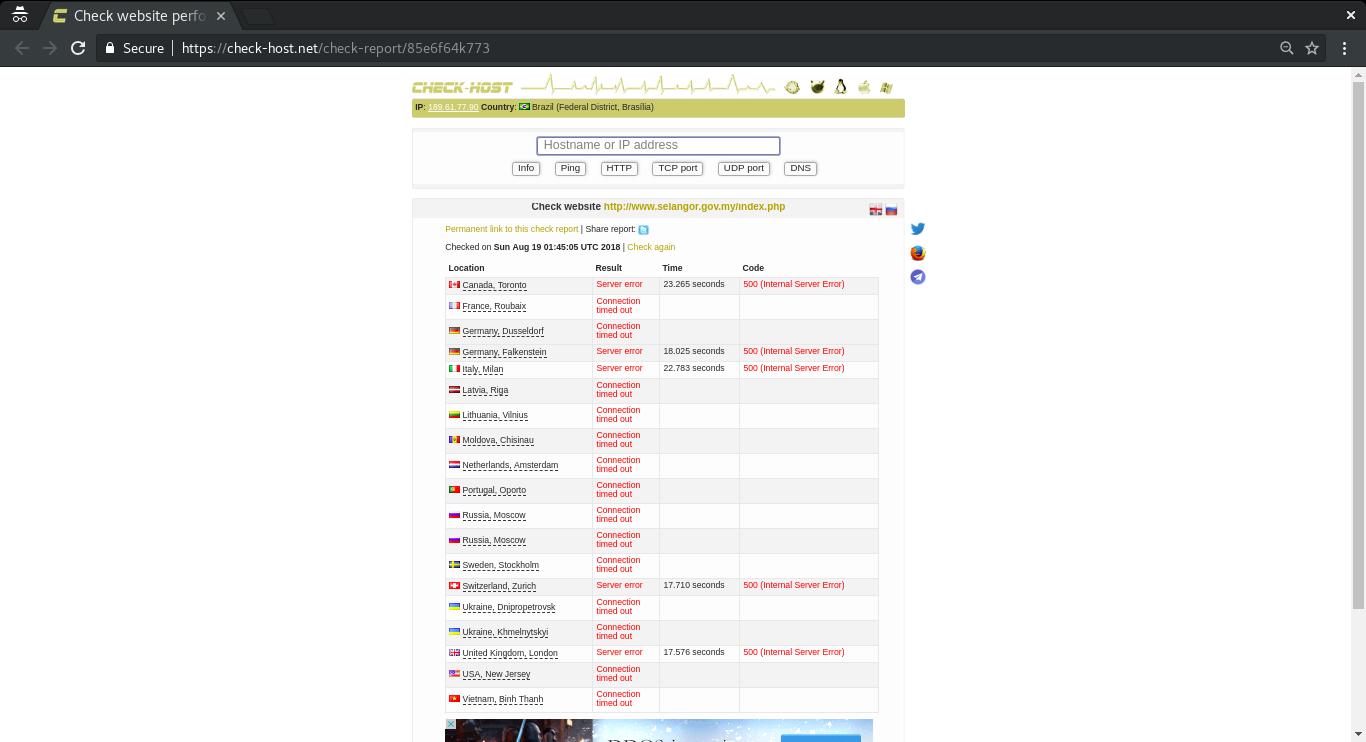Click Germany, Dusseldorf location link
This screenshot has width=1366, height=742.
pos(503,332)
